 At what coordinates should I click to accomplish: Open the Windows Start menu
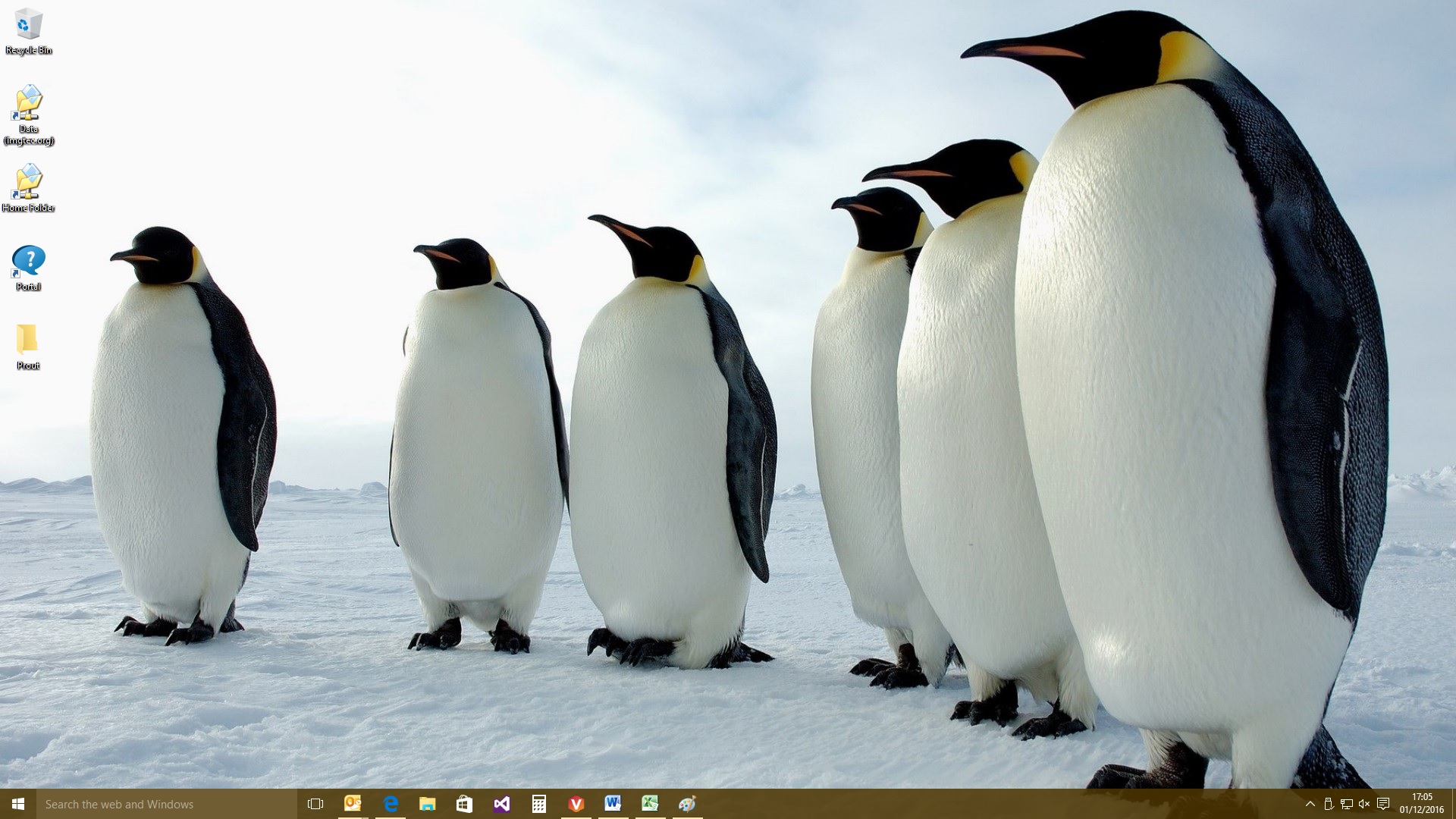[18, 804]
